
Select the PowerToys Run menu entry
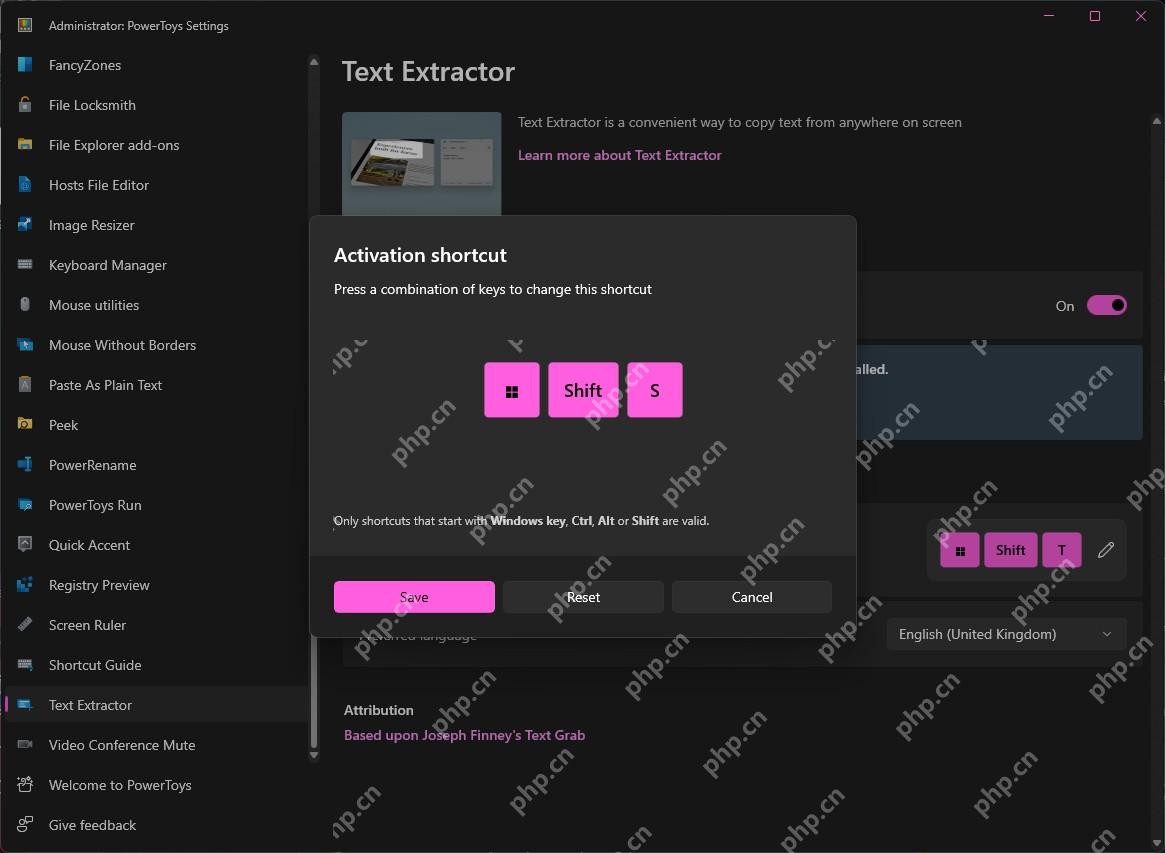click(x=95, y=505)
